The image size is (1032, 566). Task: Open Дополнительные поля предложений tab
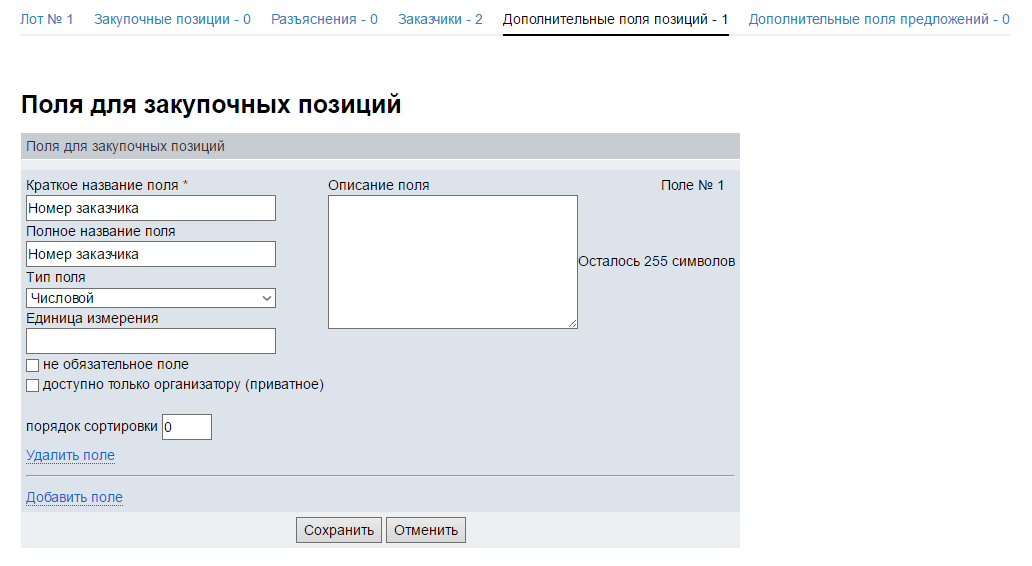pos(878,20)
